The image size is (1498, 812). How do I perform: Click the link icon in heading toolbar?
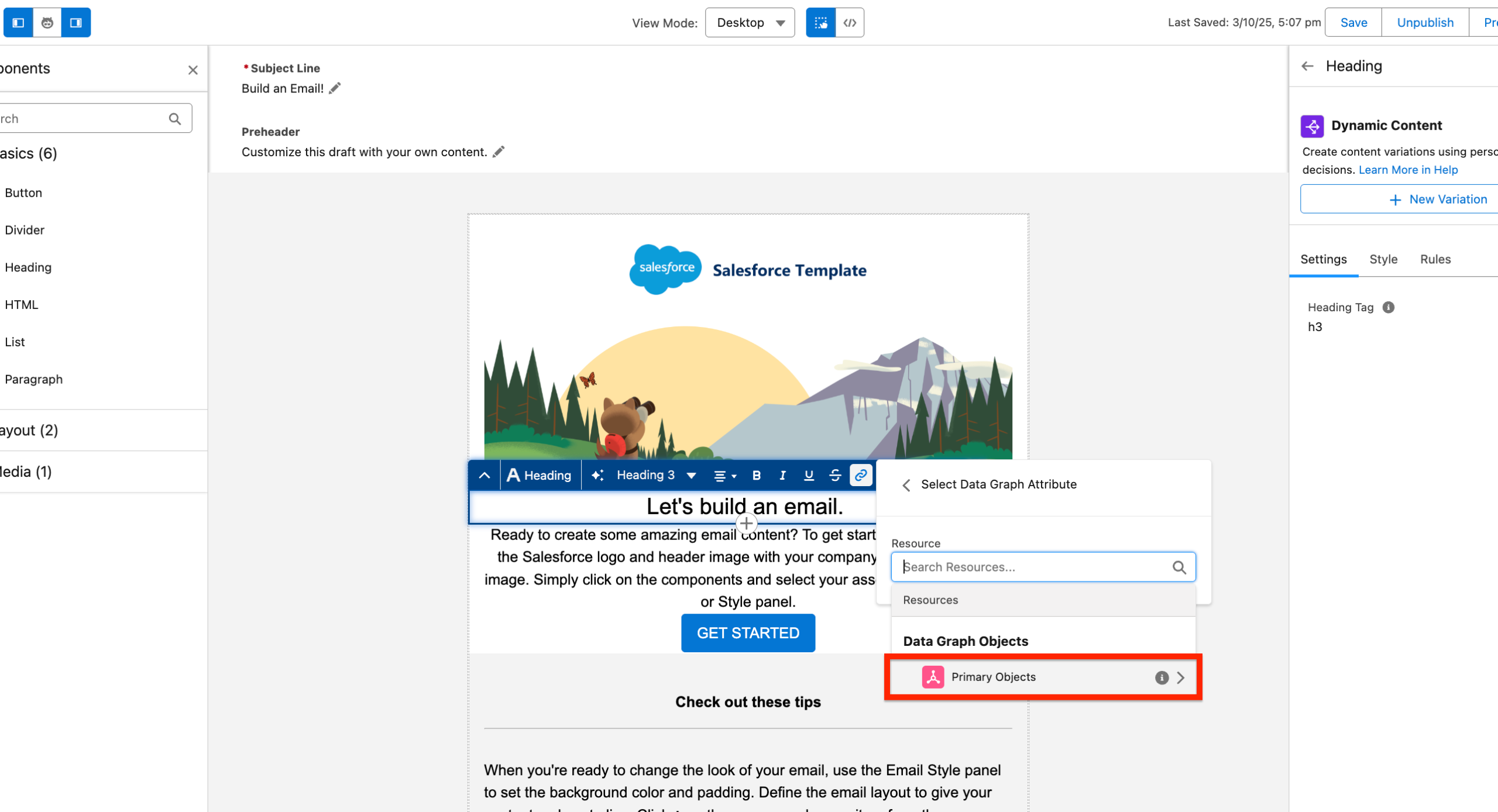coord(860,475)
